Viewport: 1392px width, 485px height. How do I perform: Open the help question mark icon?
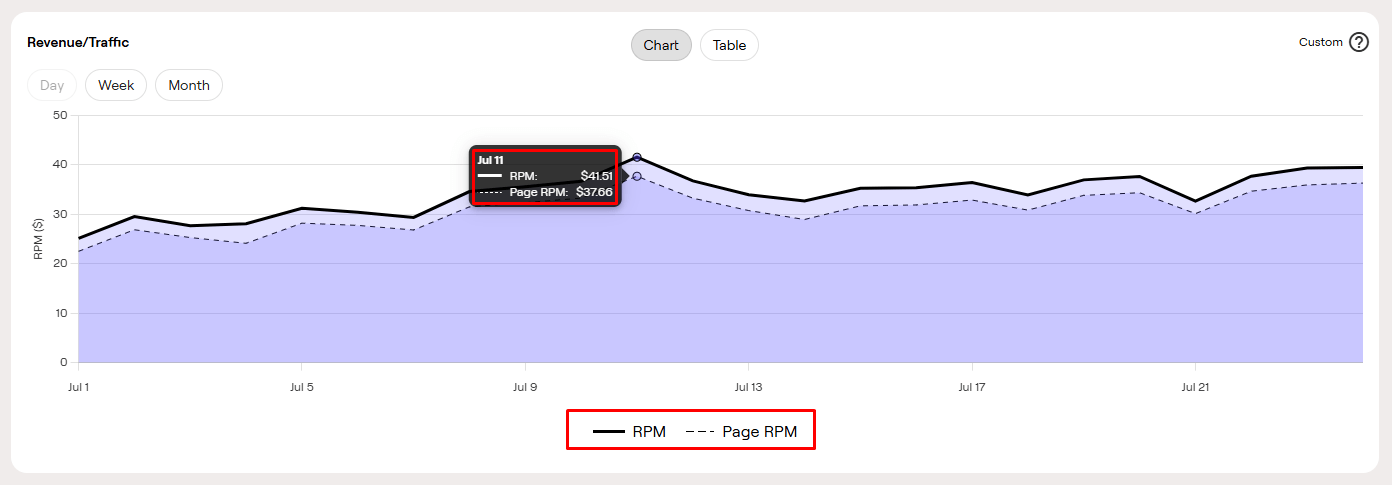1358,42
